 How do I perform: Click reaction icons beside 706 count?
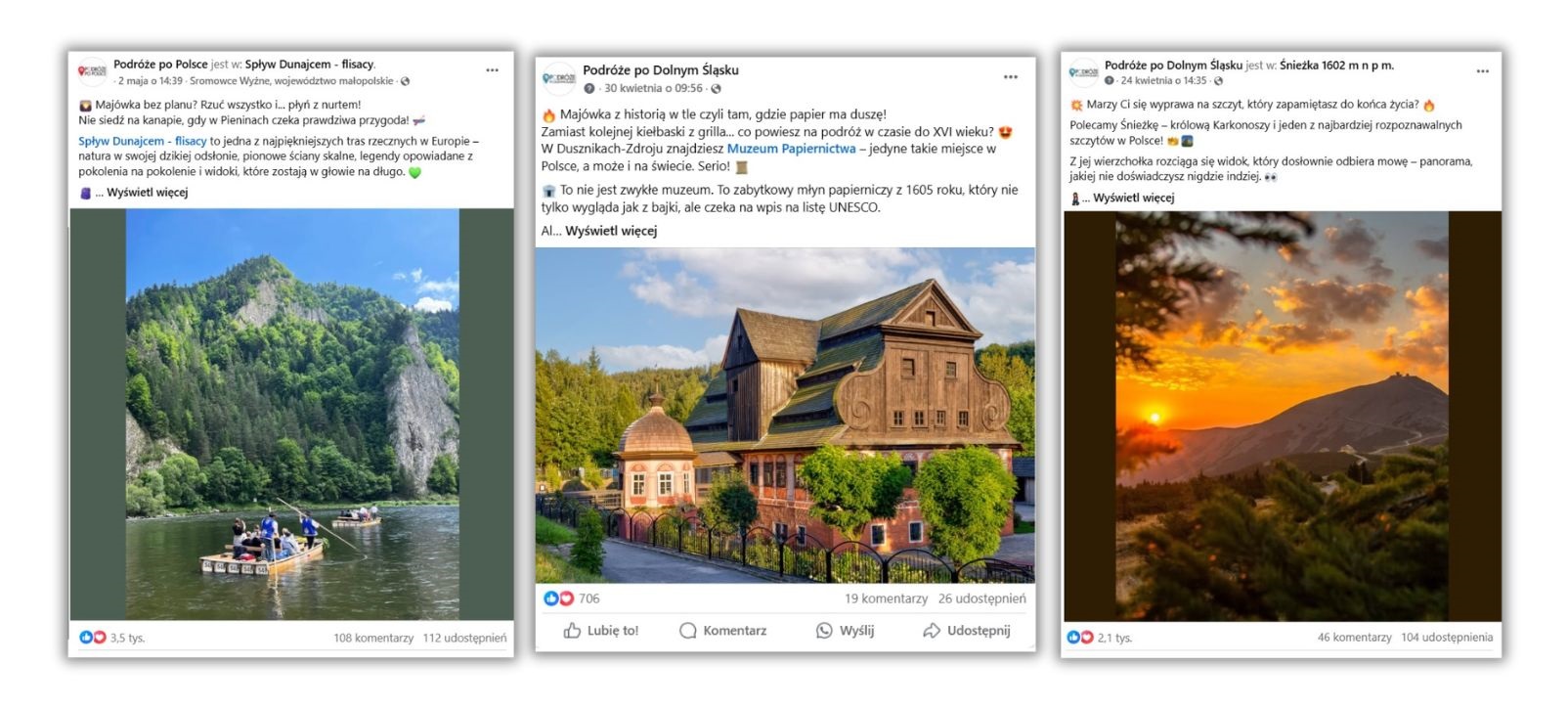(x=558, y=598)
